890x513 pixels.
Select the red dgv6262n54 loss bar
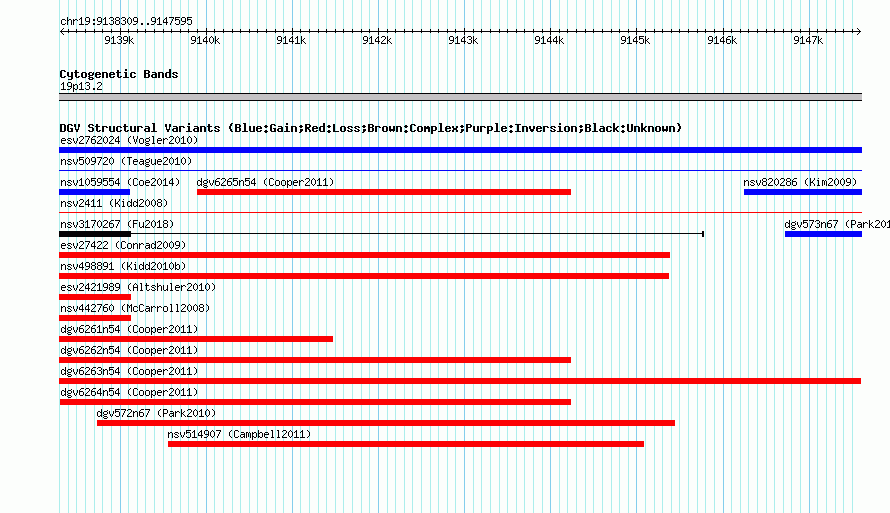click(x=315, y=360)
